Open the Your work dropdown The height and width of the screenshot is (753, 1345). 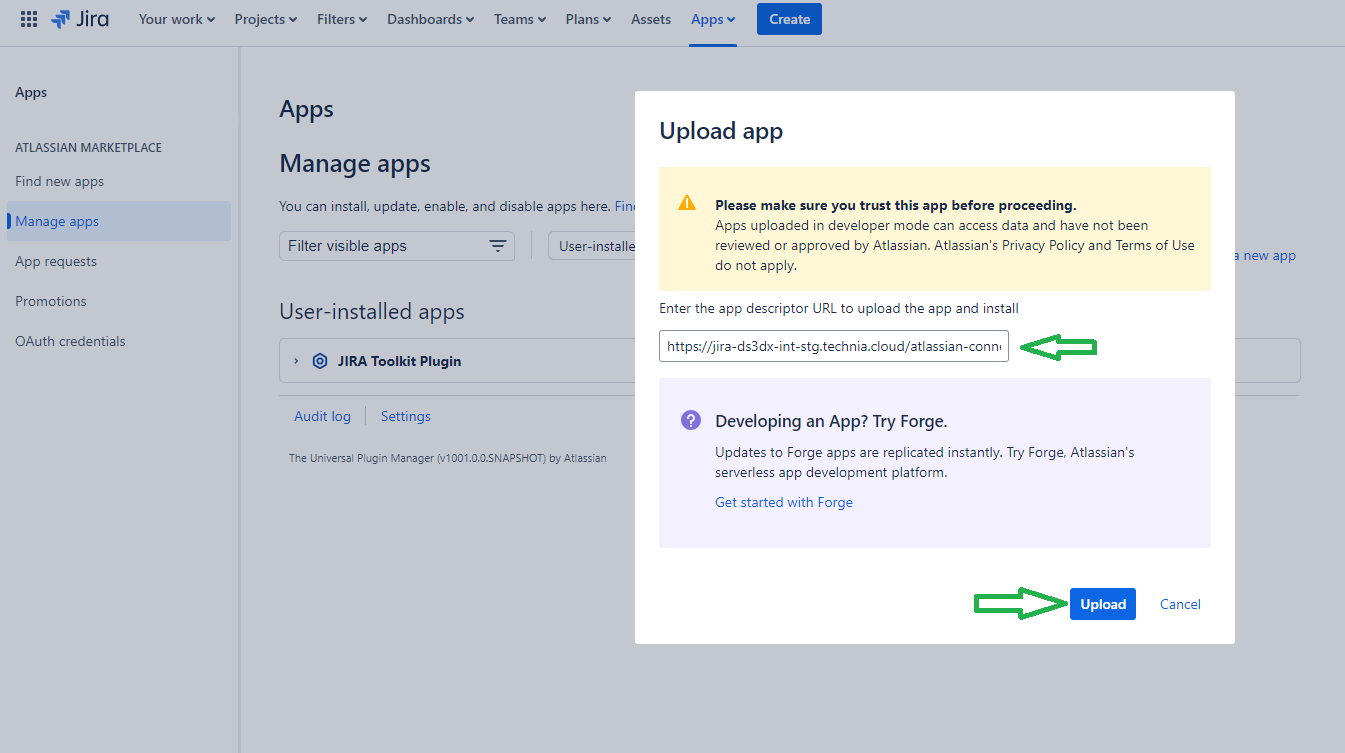coord(176,19)
